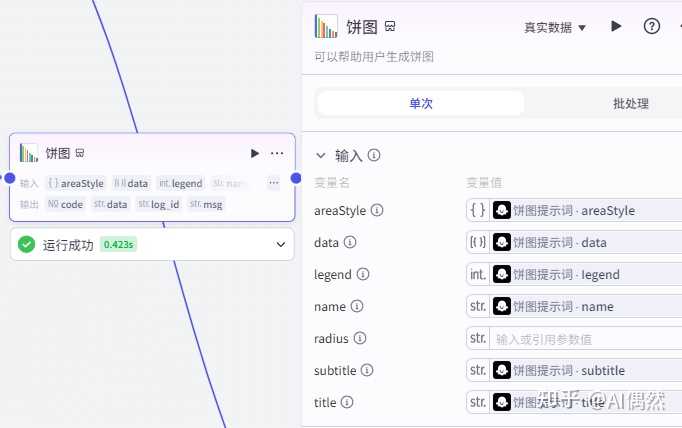Click the info icon beside radius
The height and width of the screenshot is (428, 682).
coord(360,338)
